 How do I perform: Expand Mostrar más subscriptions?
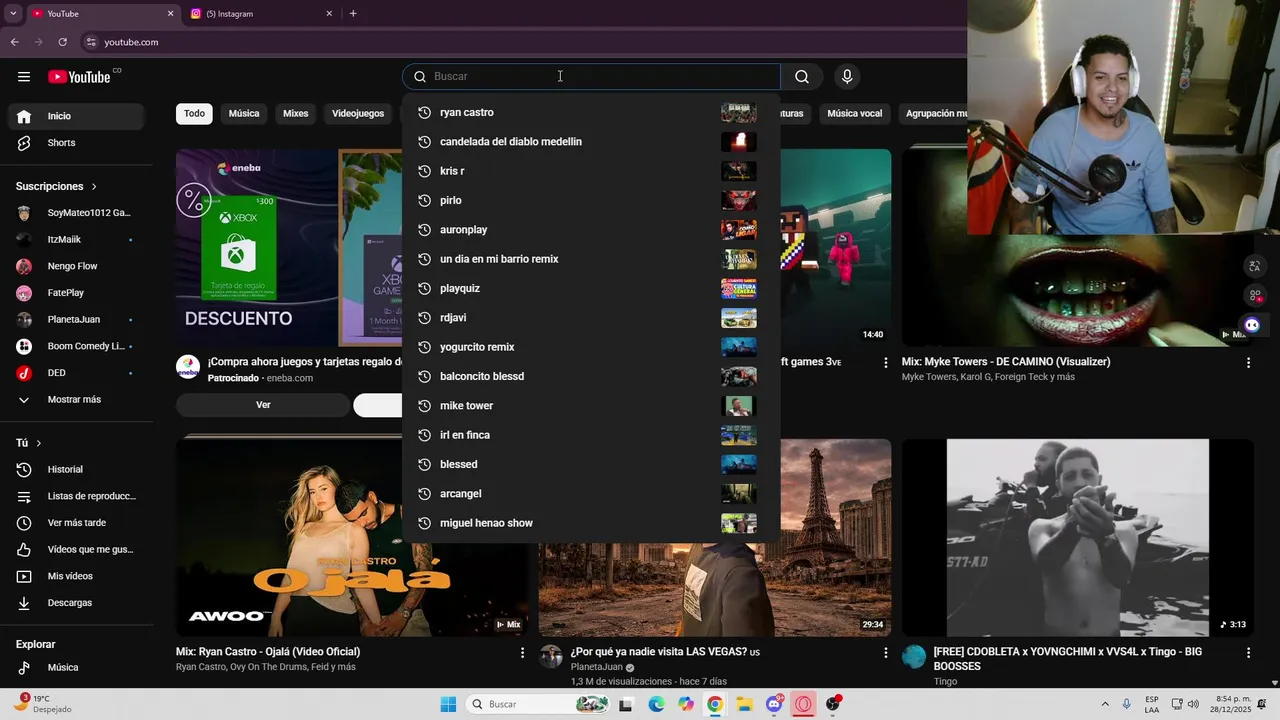point(76,399)
